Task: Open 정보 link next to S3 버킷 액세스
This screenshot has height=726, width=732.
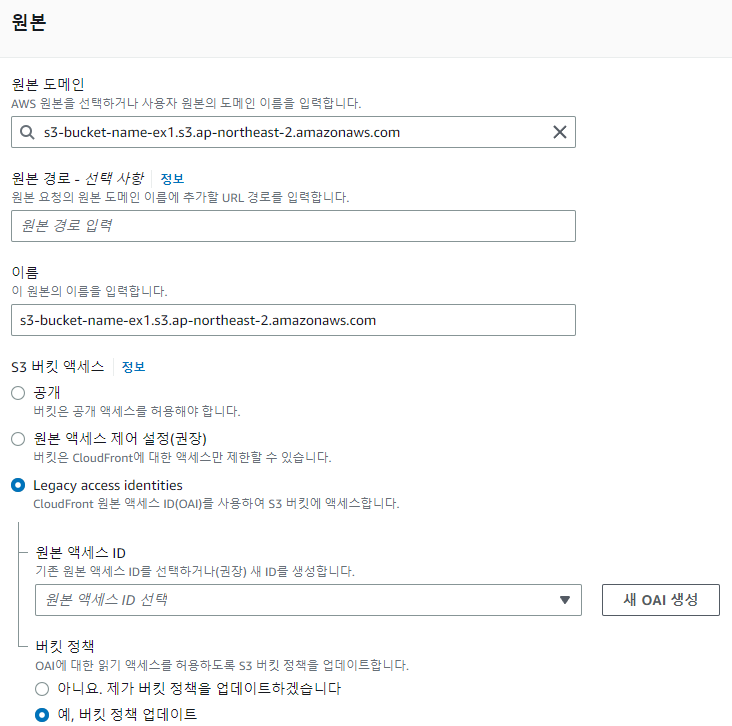Action: click(x=134, y=367)
